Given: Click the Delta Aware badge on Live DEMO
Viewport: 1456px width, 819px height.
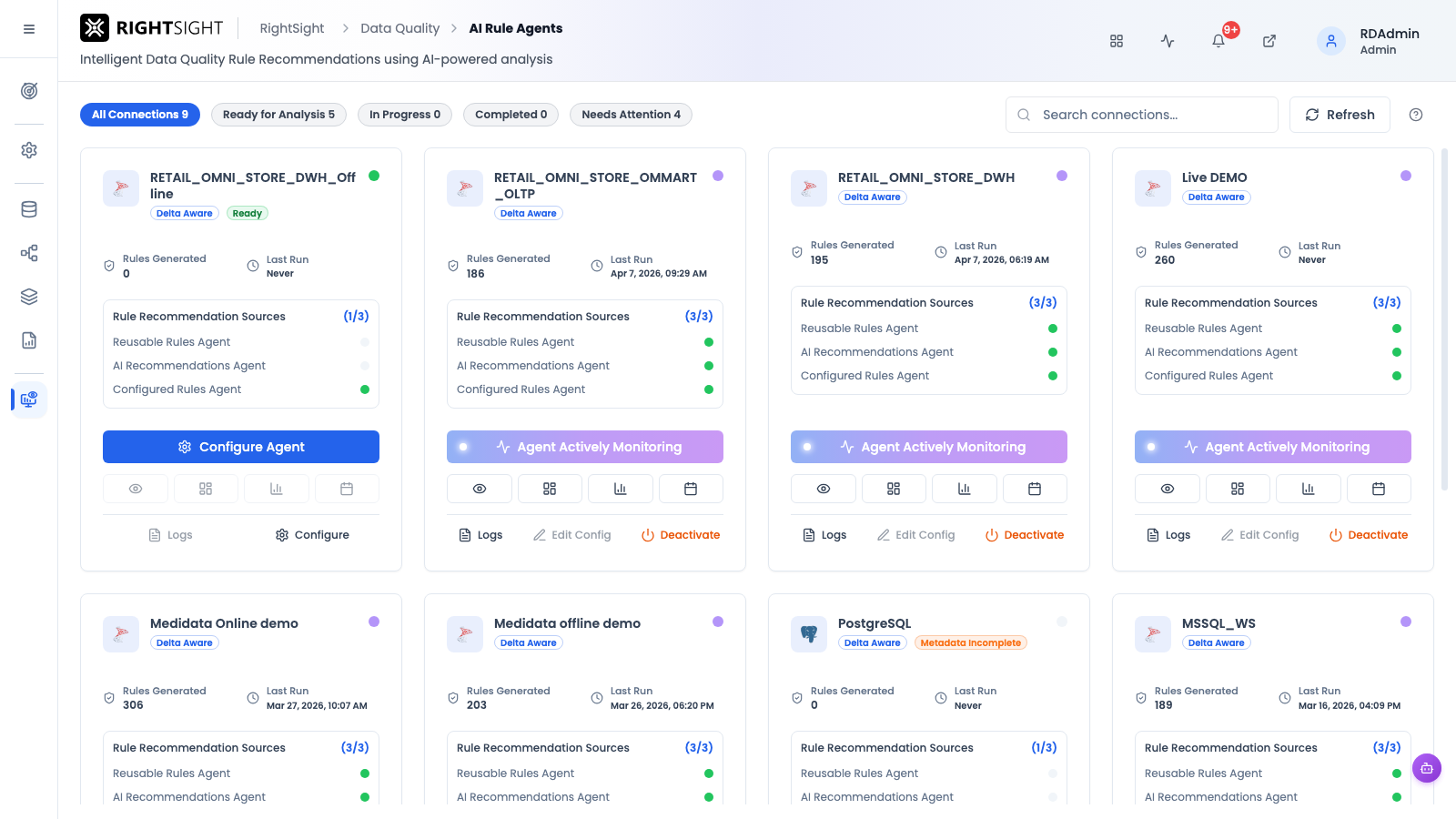Looking at the screenshot, I should click(x=1217, y=197).
